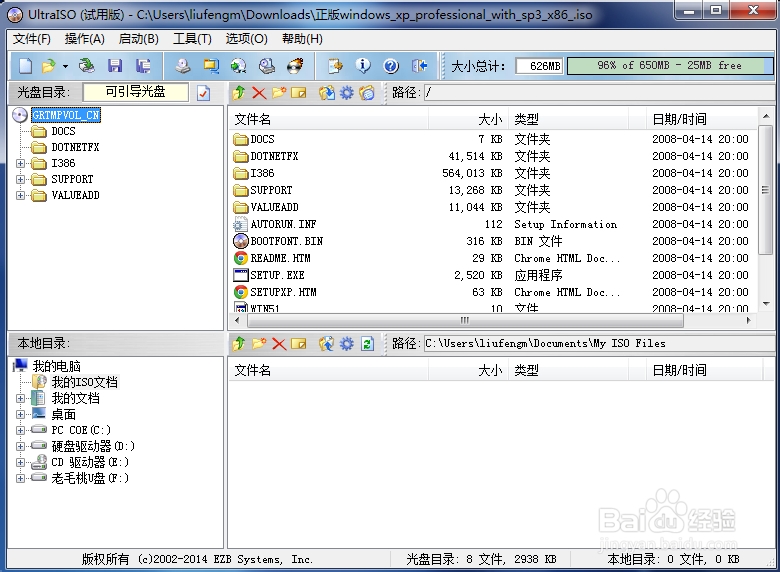Sort local list by 文件名 column header
This screenshot has height=572, width=780.
click(328, 371)
